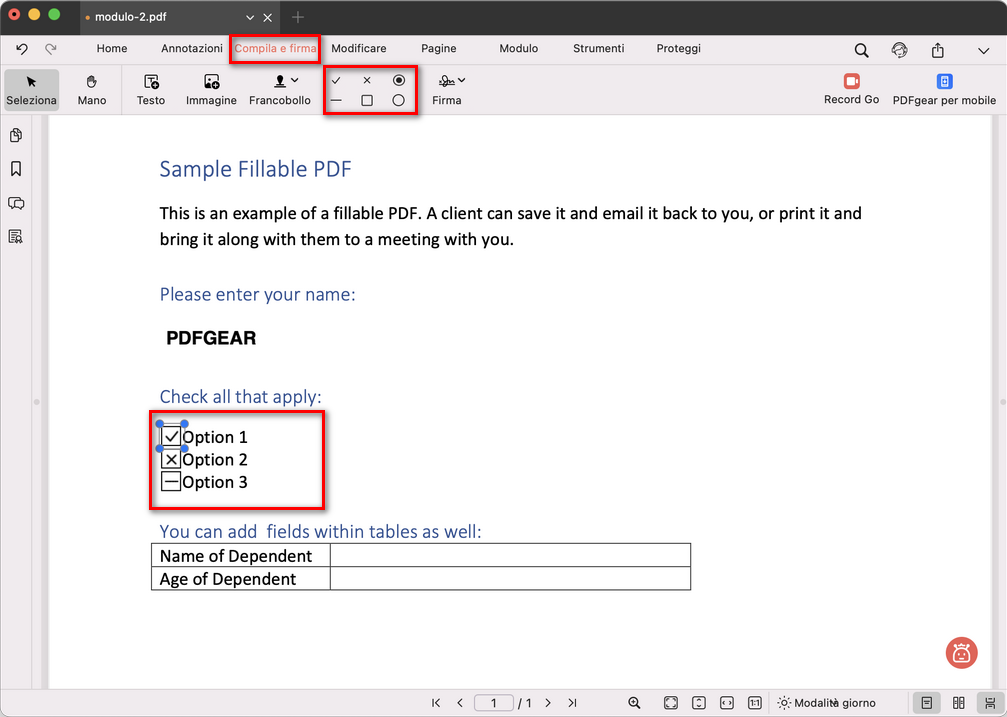1007x717 pixels.
Task: Click the Firma signature icon
Action: 446,81
